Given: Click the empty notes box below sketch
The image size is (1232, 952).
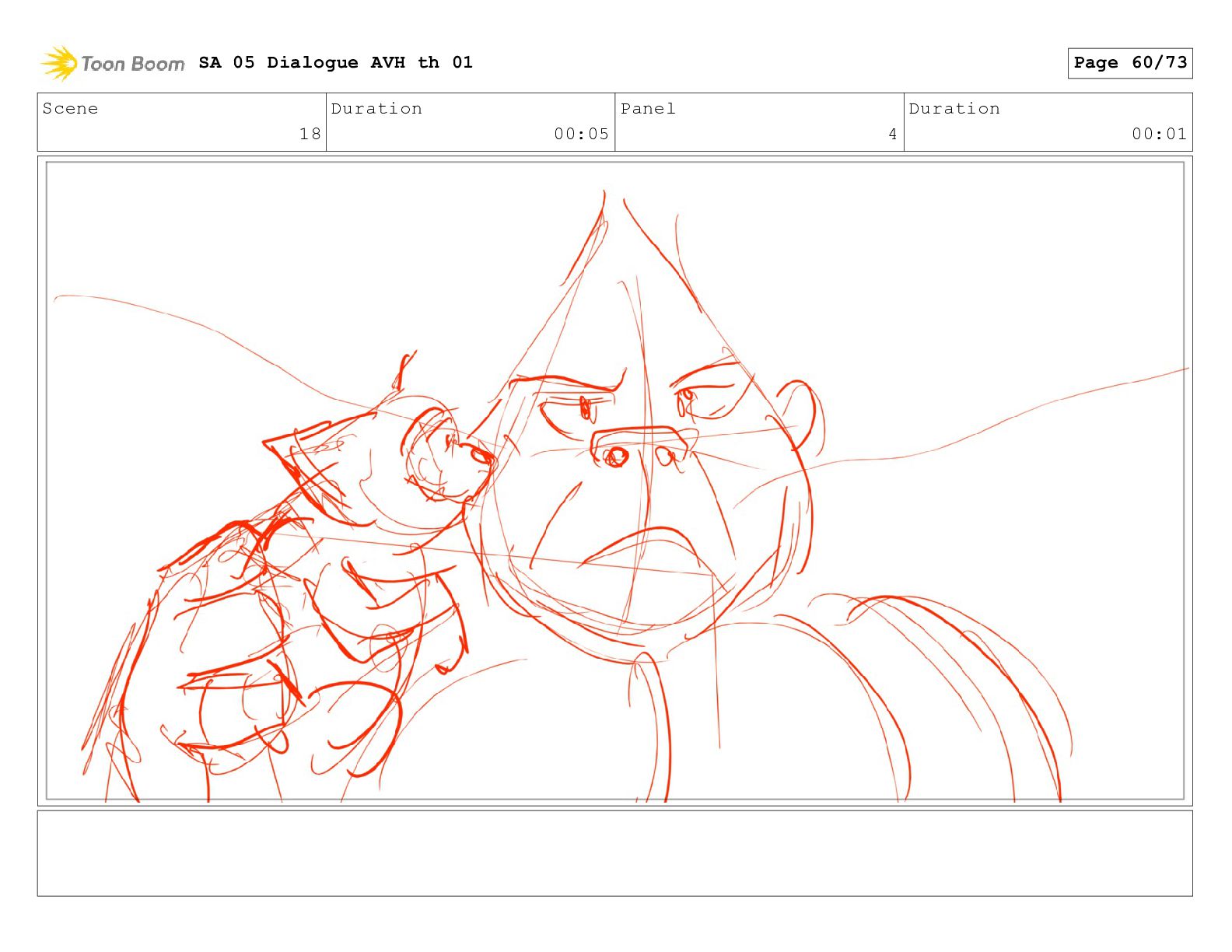Looking at the screenshot, I should [x=615, y=853].
